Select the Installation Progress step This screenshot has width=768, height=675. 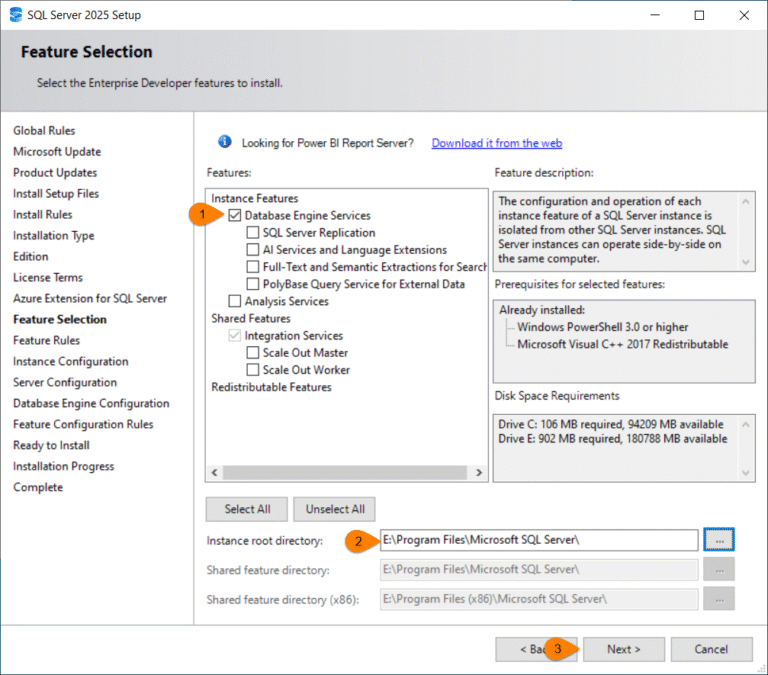pyautogui.click(x=64, y=466)
